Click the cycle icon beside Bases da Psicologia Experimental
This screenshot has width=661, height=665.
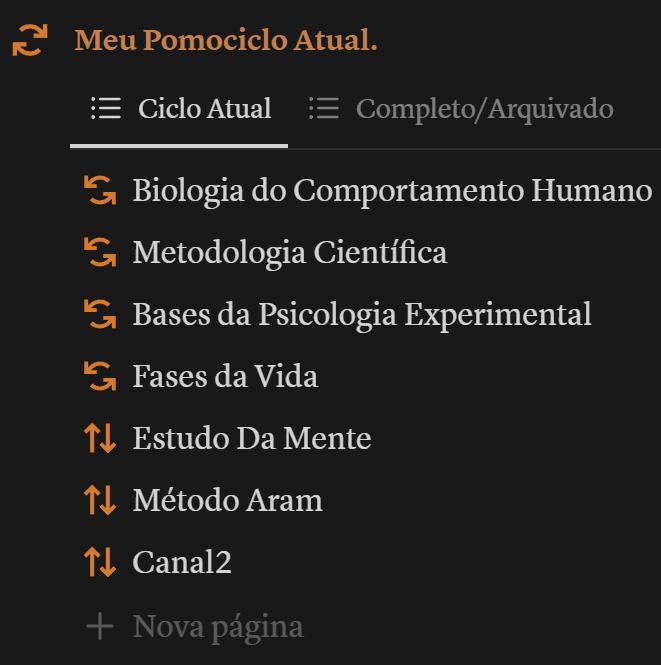pos(100,314)
